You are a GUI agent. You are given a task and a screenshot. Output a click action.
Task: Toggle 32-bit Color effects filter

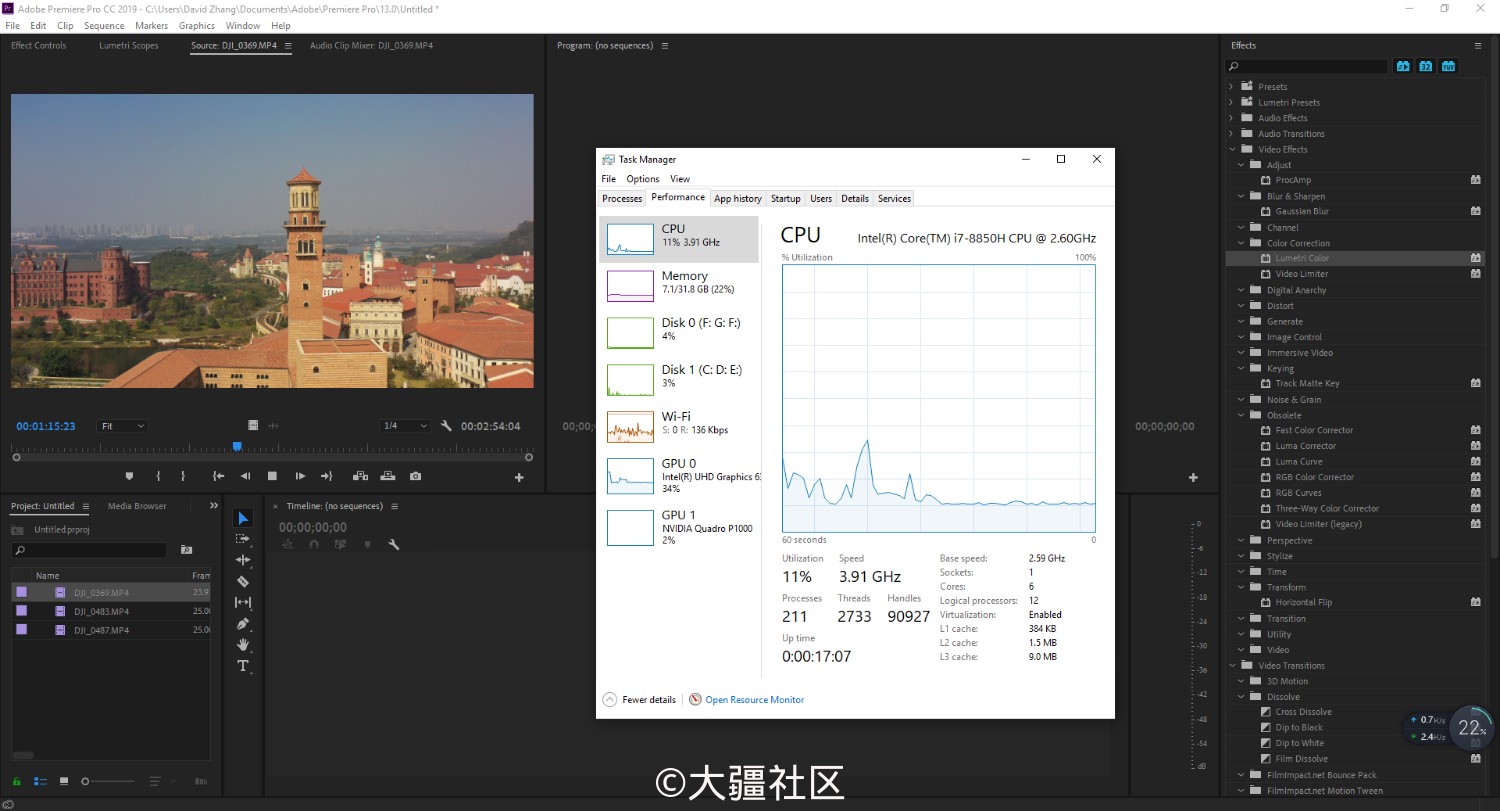pyautogui.click(x=1425, y=66)
